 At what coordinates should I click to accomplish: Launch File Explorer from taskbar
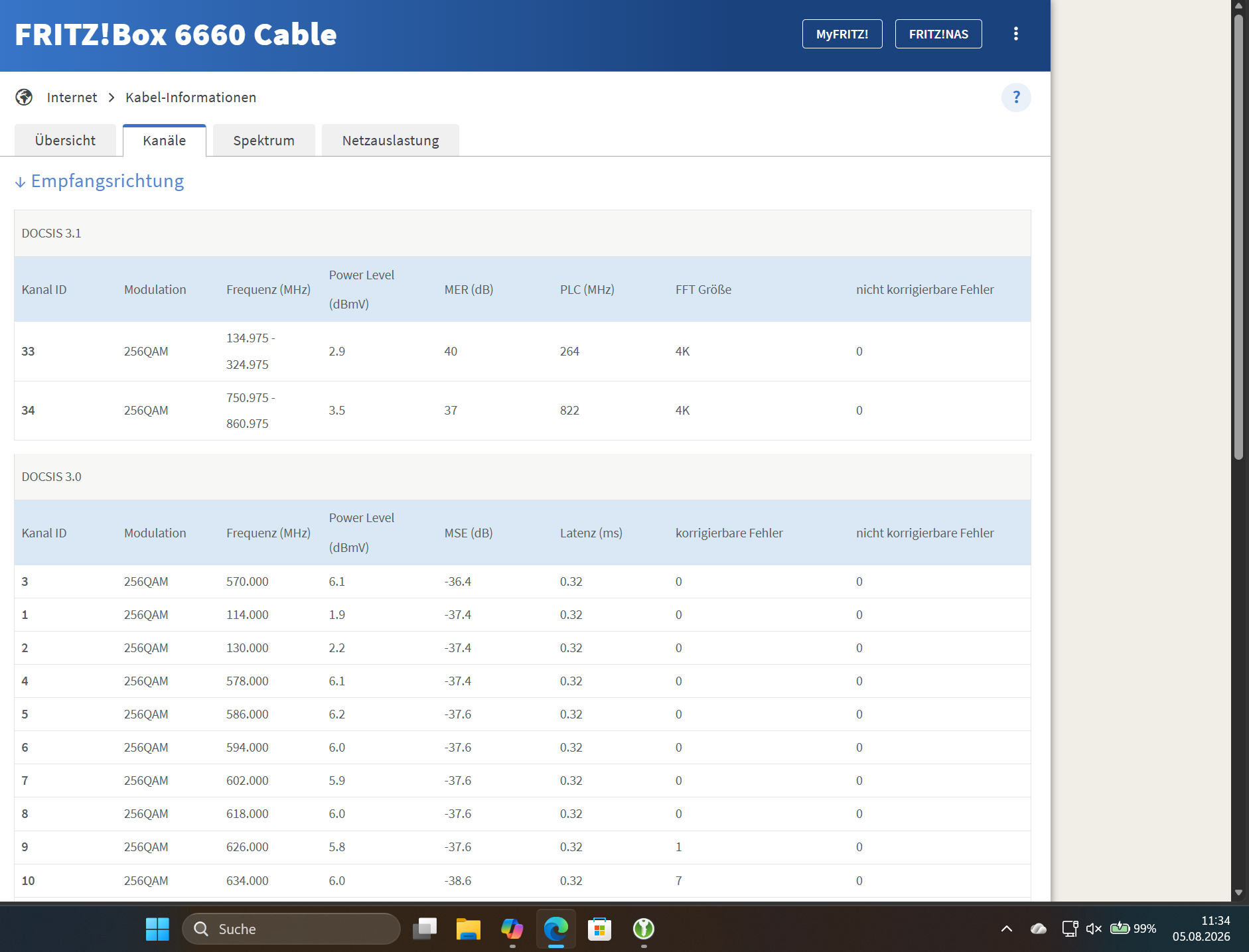tap(469, 929)
